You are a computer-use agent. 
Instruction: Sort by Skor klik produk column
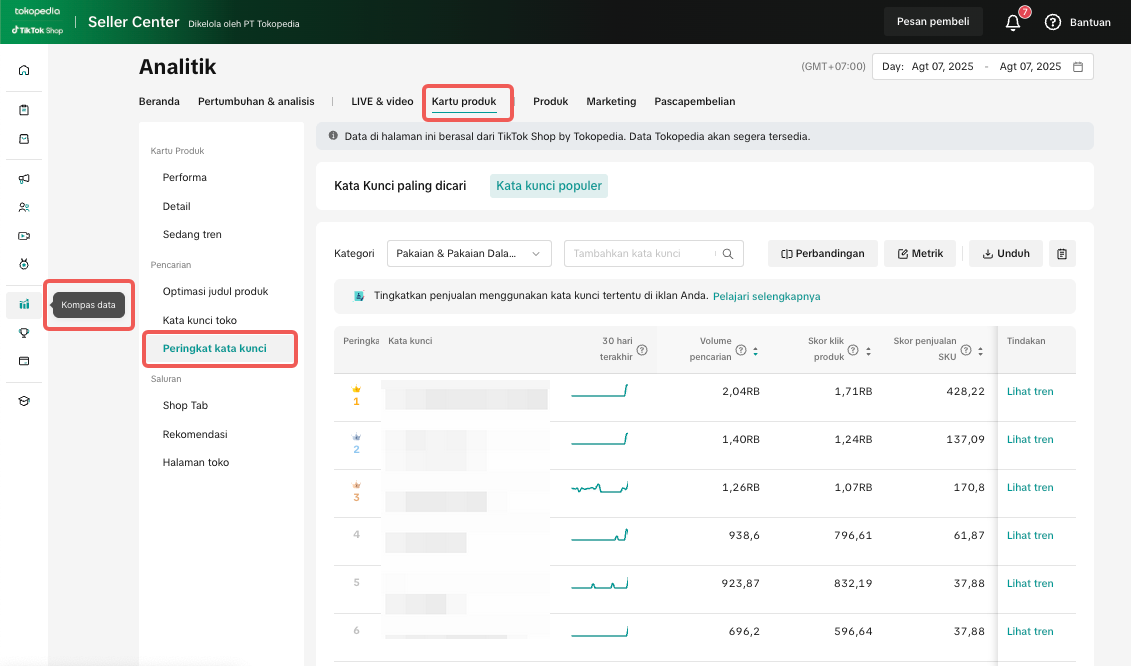[868, 351]
